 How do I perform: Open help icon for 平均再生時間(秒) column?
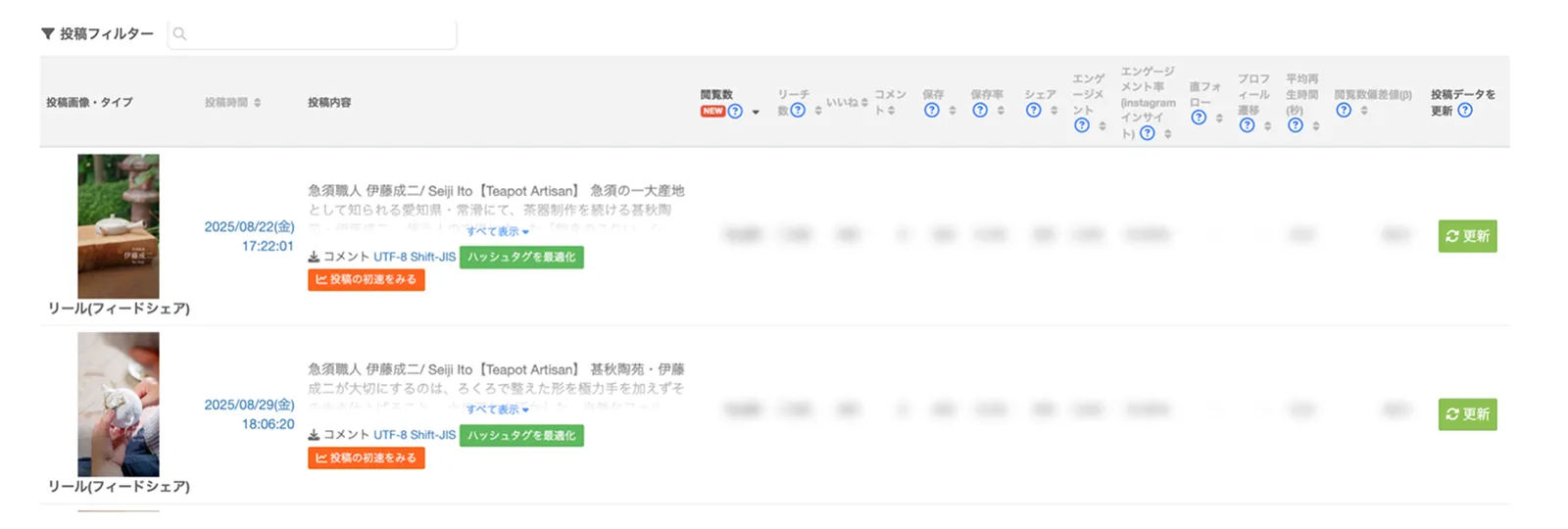tap(1295, 125)
